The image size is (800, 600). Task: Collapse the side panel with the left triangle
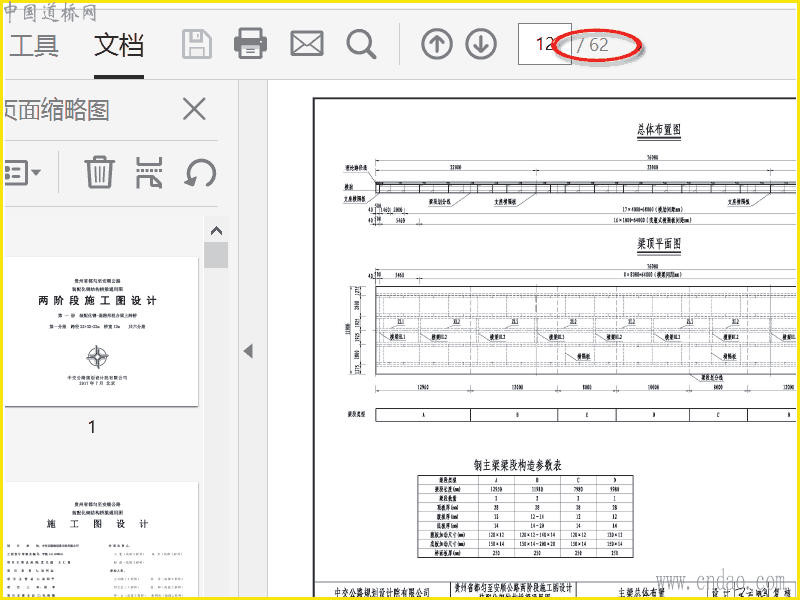click(248, 351)
